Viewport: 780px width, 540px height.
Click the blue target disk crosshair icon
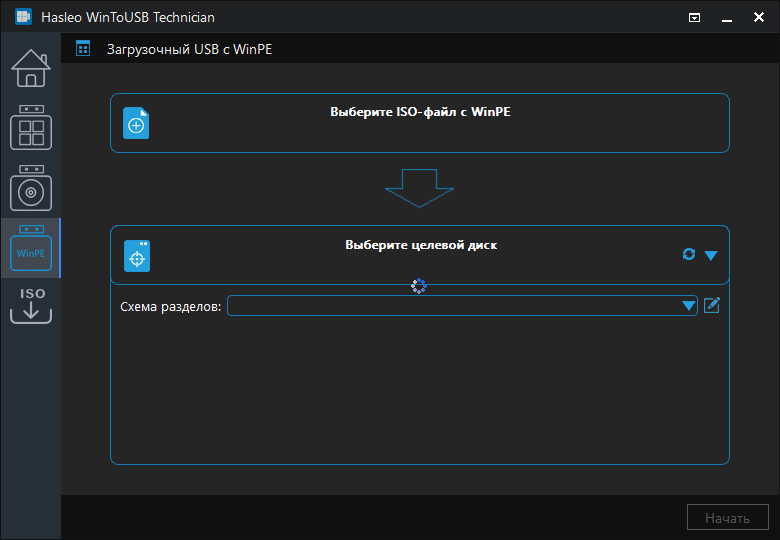(x=136, y=256)
